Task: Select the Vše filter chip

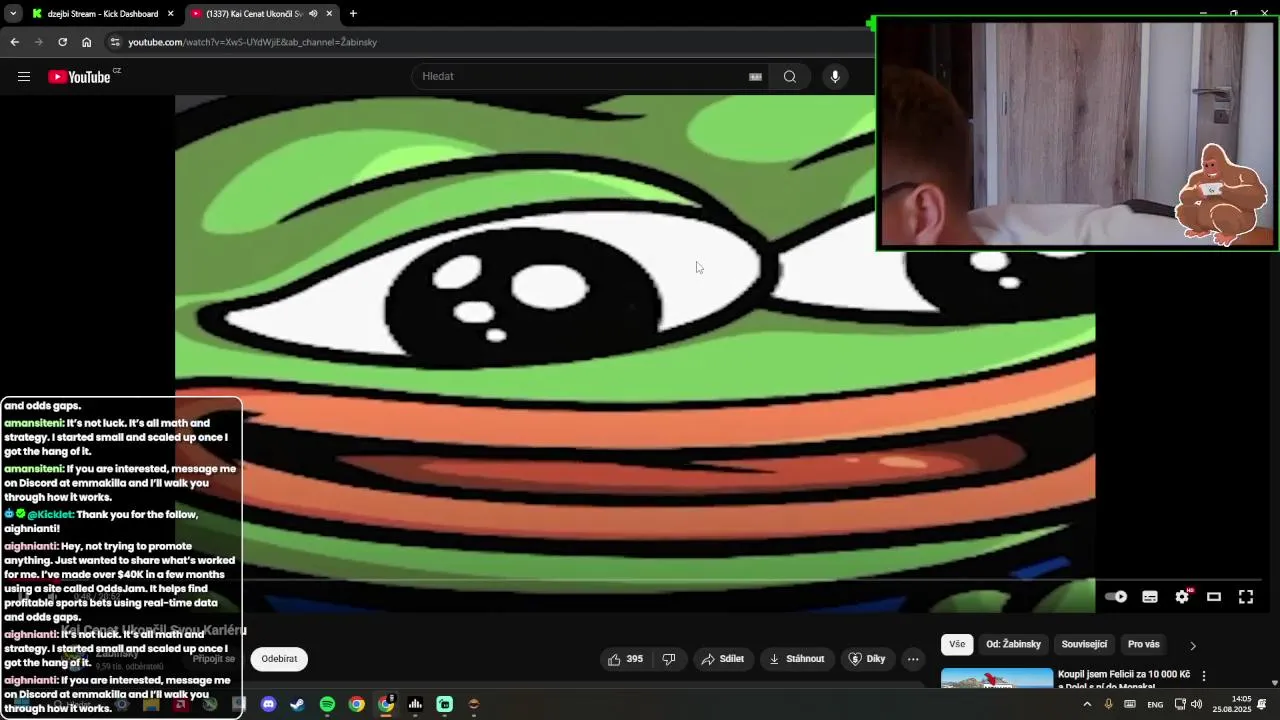Action: pos(957,645)
